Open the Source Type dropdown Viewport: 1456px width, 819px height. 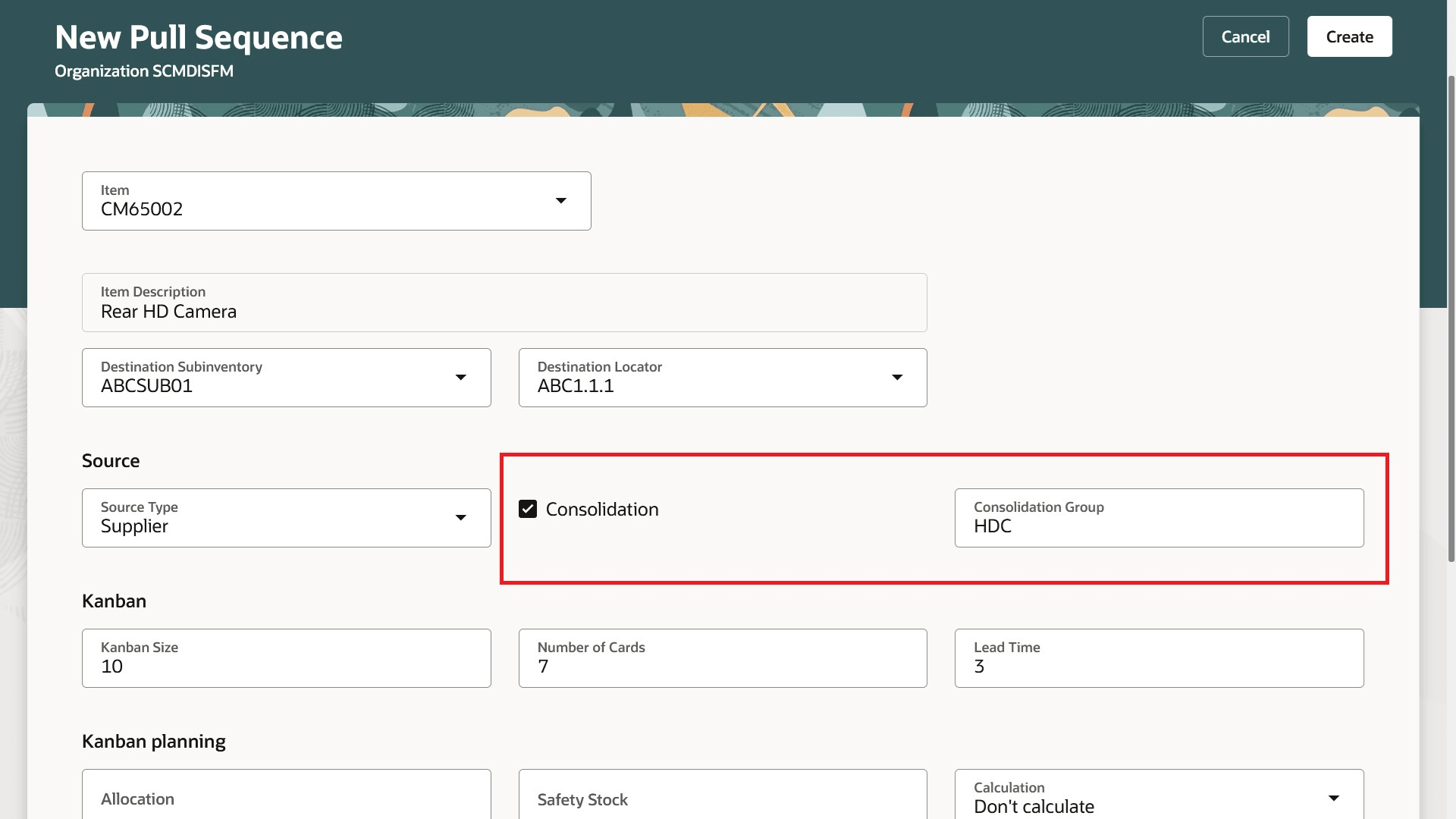pos(460,518)
